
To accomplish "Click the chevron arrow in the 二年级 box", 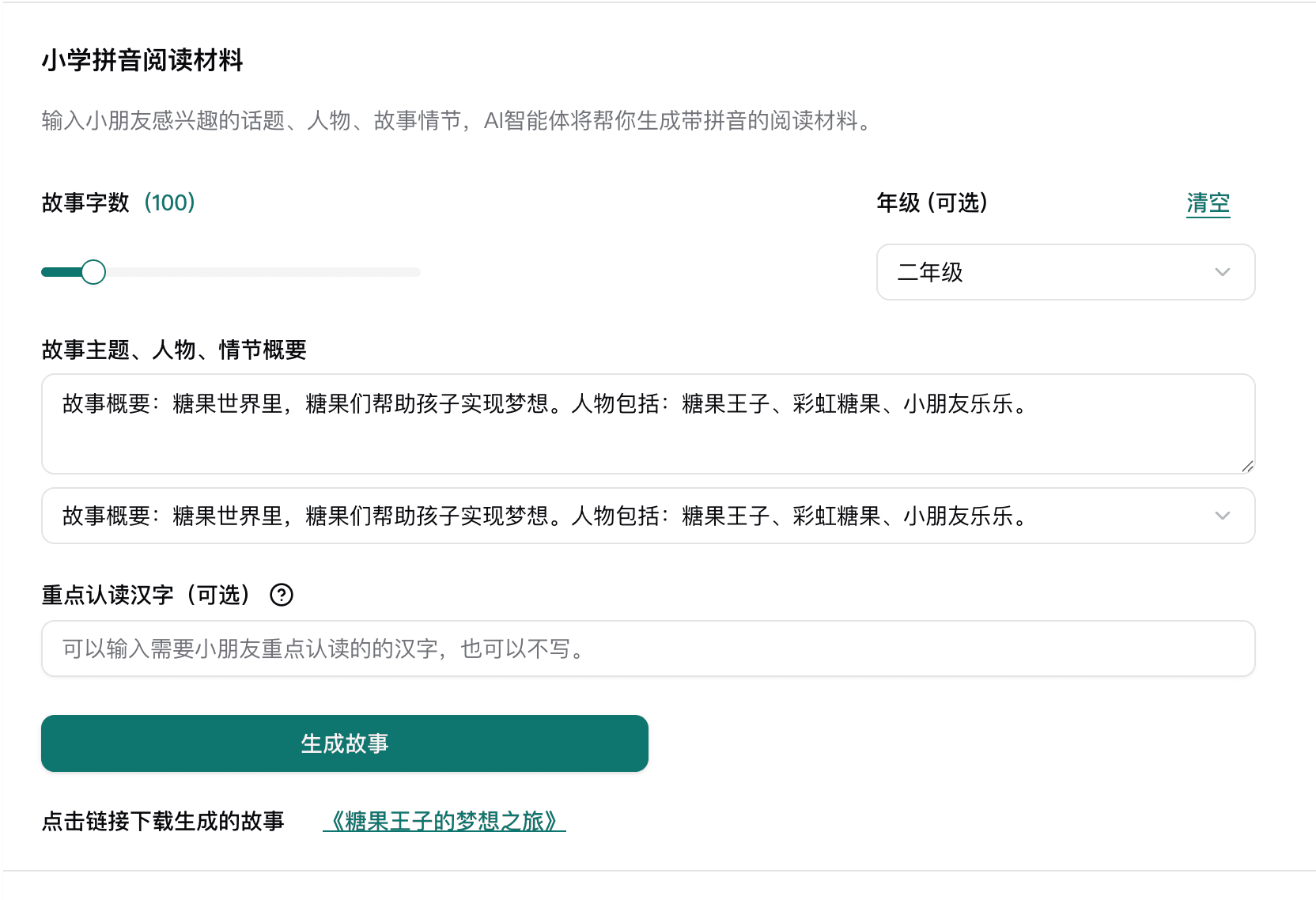I will click(x=1222, y=272).
